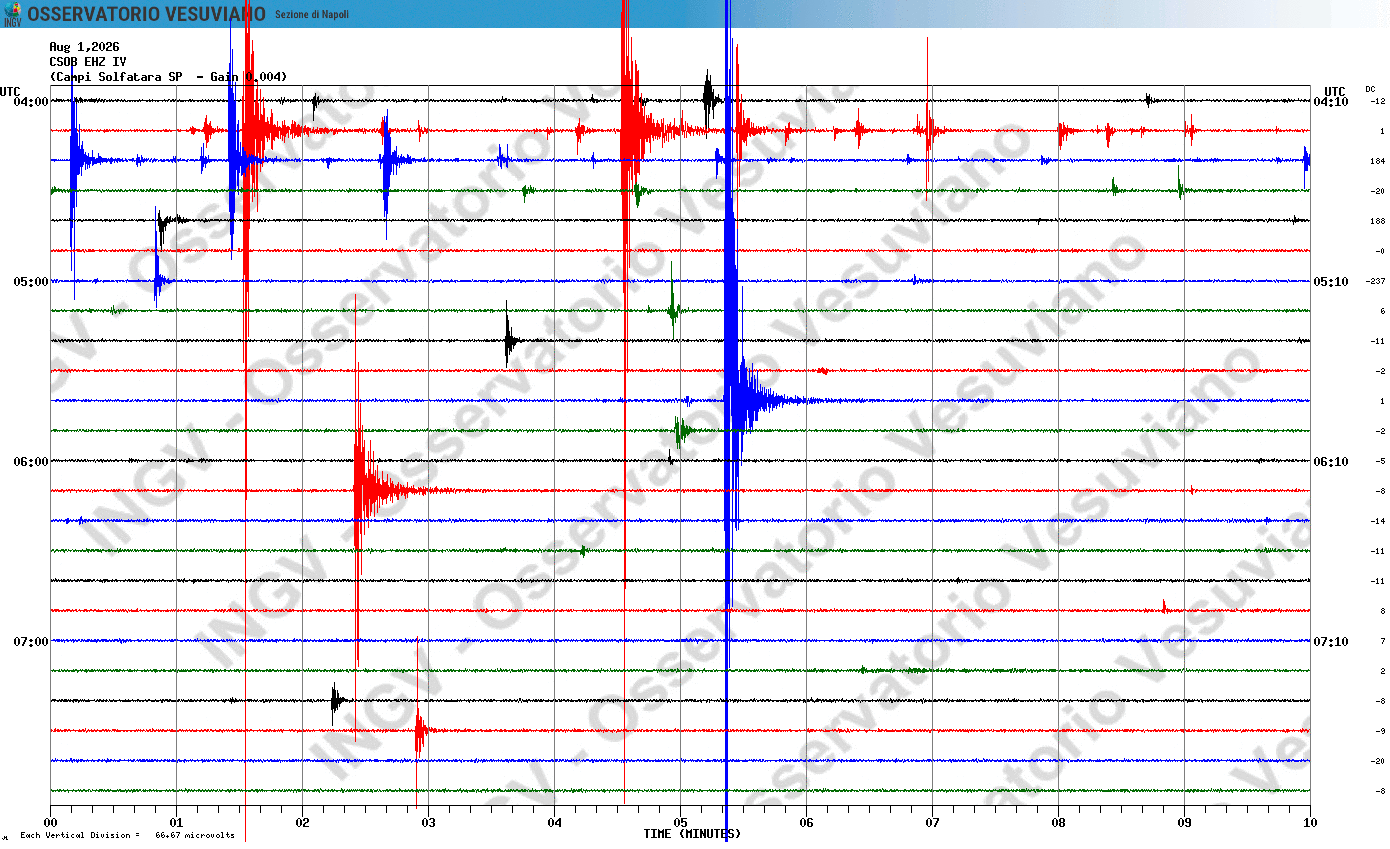
Task: Click the 'TIME (MINUTES)' axis title
Action: coord(692,834)
